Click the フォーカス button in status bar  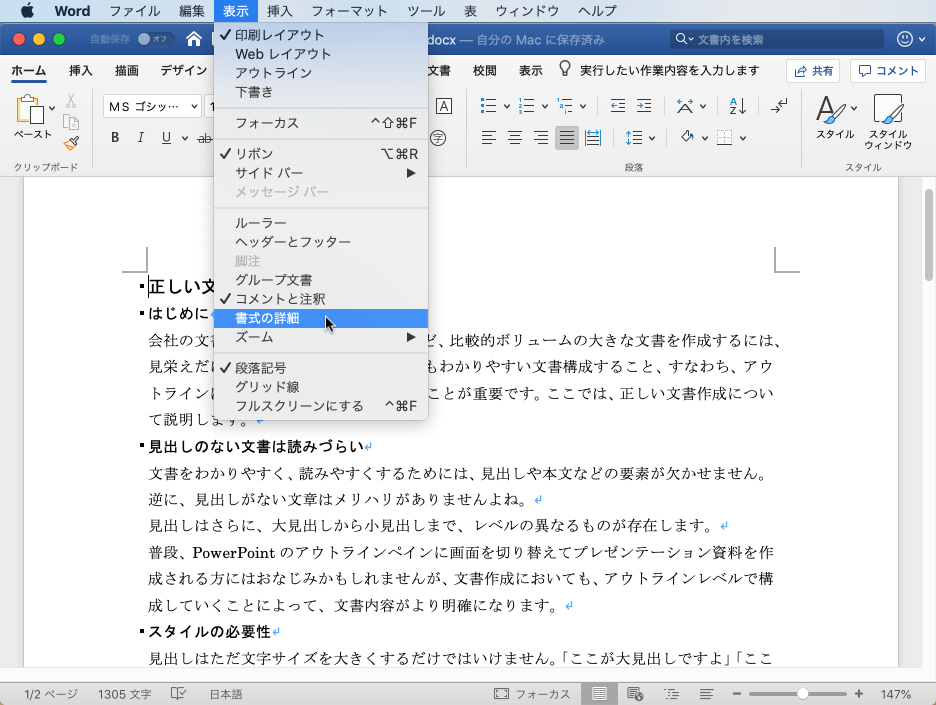tap(532, 694)
